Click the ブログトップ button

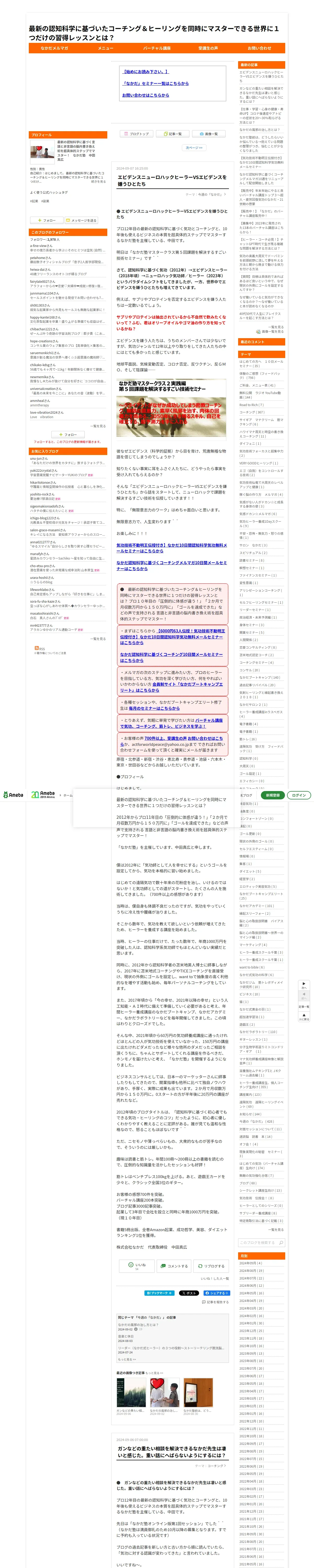pos(137,134)
